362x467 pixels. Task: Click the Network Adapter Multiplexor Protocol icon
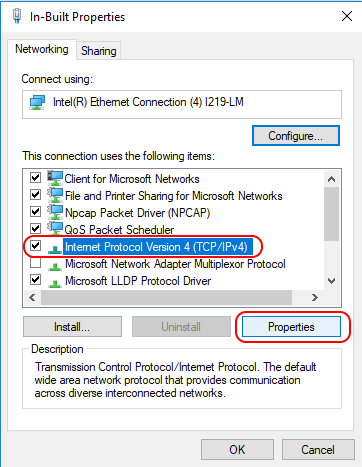pos(55,266)
